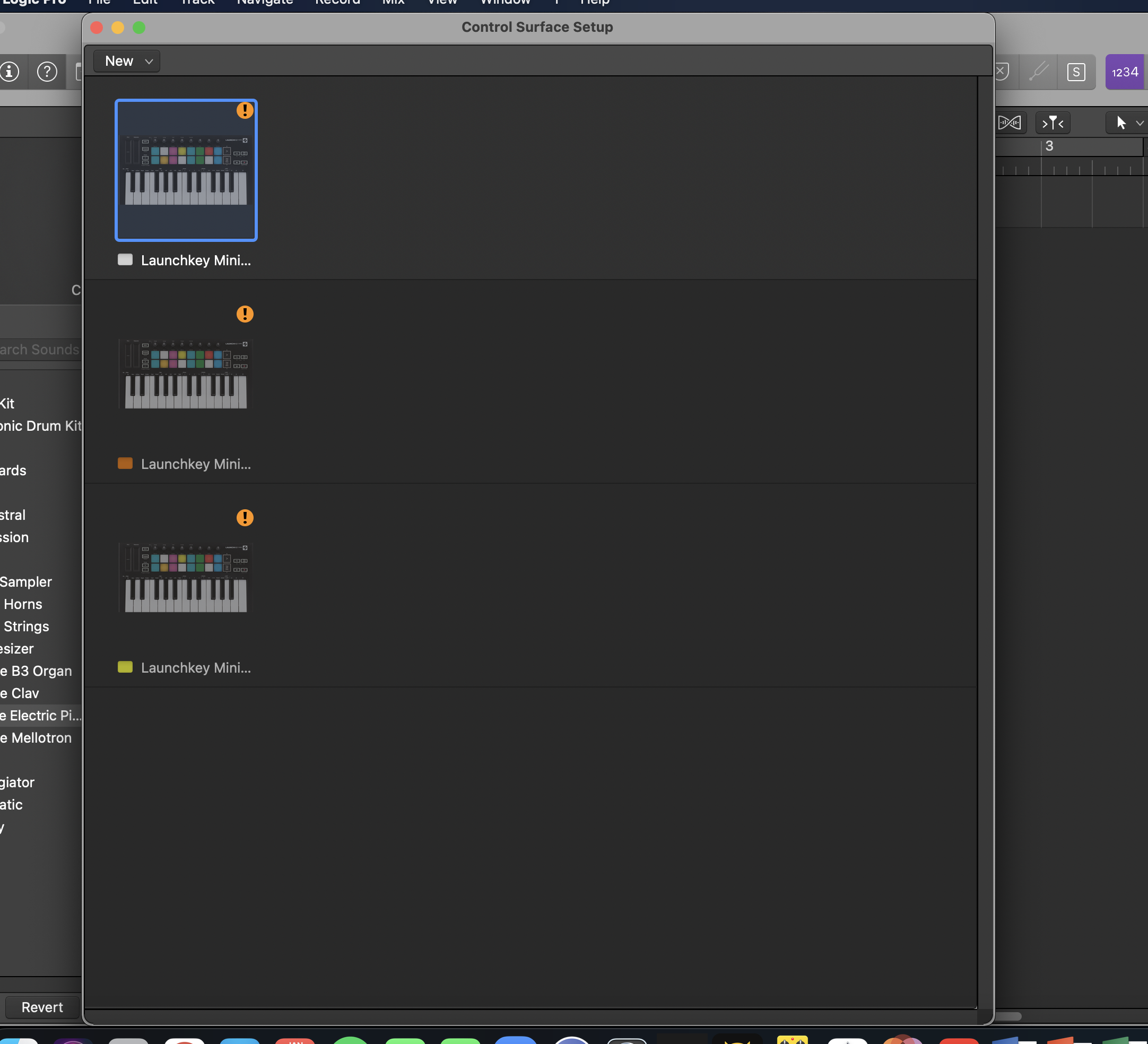Image resolution: width=1148 pixels, height=1044 pixels.
Task: Open the Mix menu
Action: pyautogui.click(x=393, y=2)
